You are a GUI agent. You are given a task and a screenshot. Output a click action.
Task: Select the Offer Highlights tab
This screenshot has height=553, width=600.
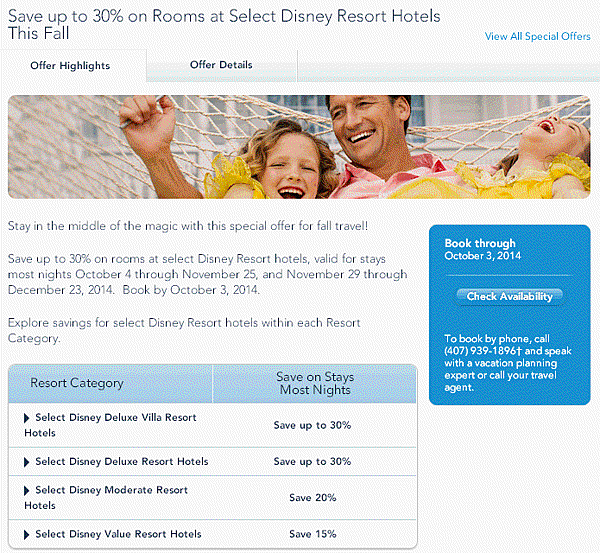click(x=70, y=66)
